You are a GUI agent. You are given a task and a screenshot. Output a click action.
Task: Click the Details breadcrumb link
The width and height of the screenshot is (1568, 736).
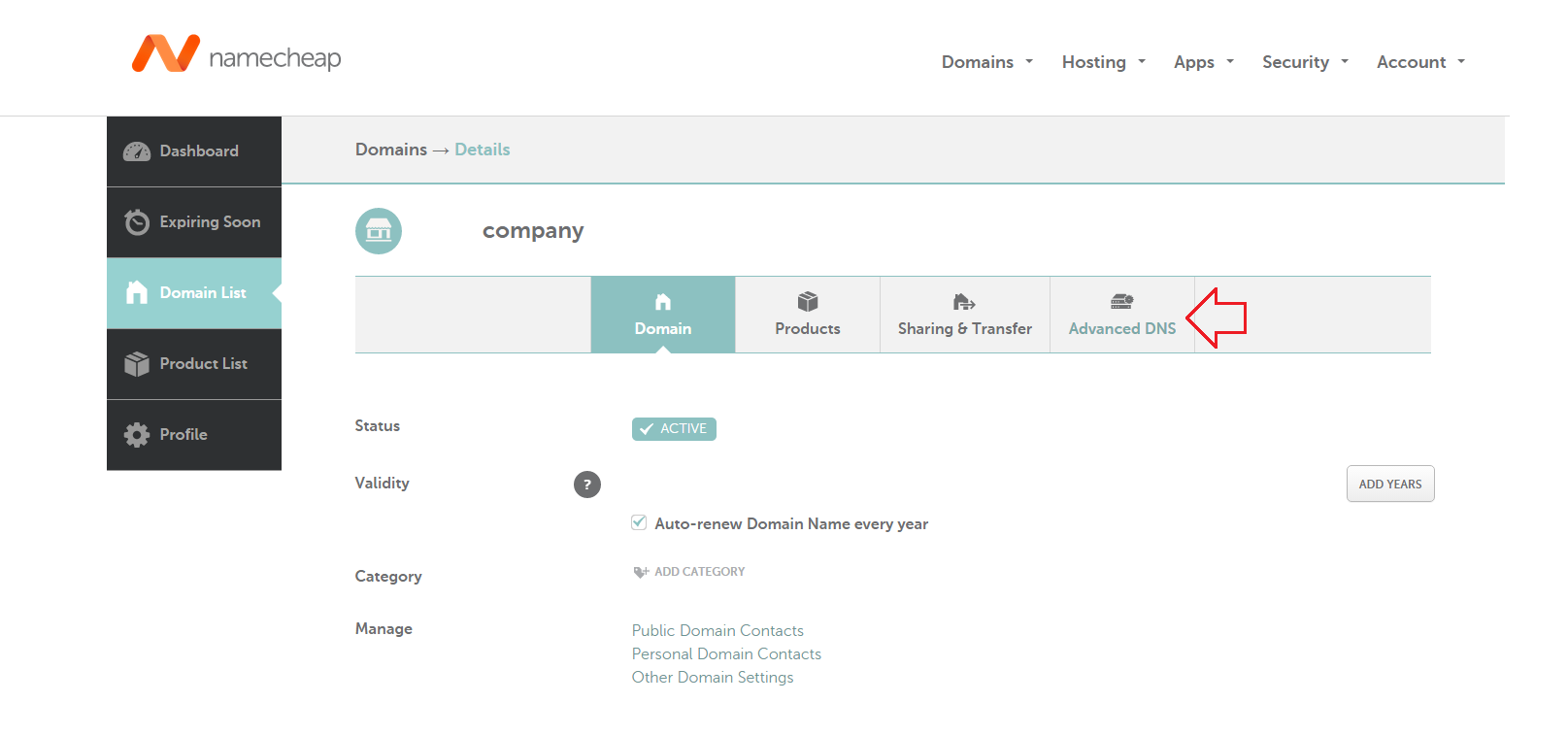coord(483,150)
